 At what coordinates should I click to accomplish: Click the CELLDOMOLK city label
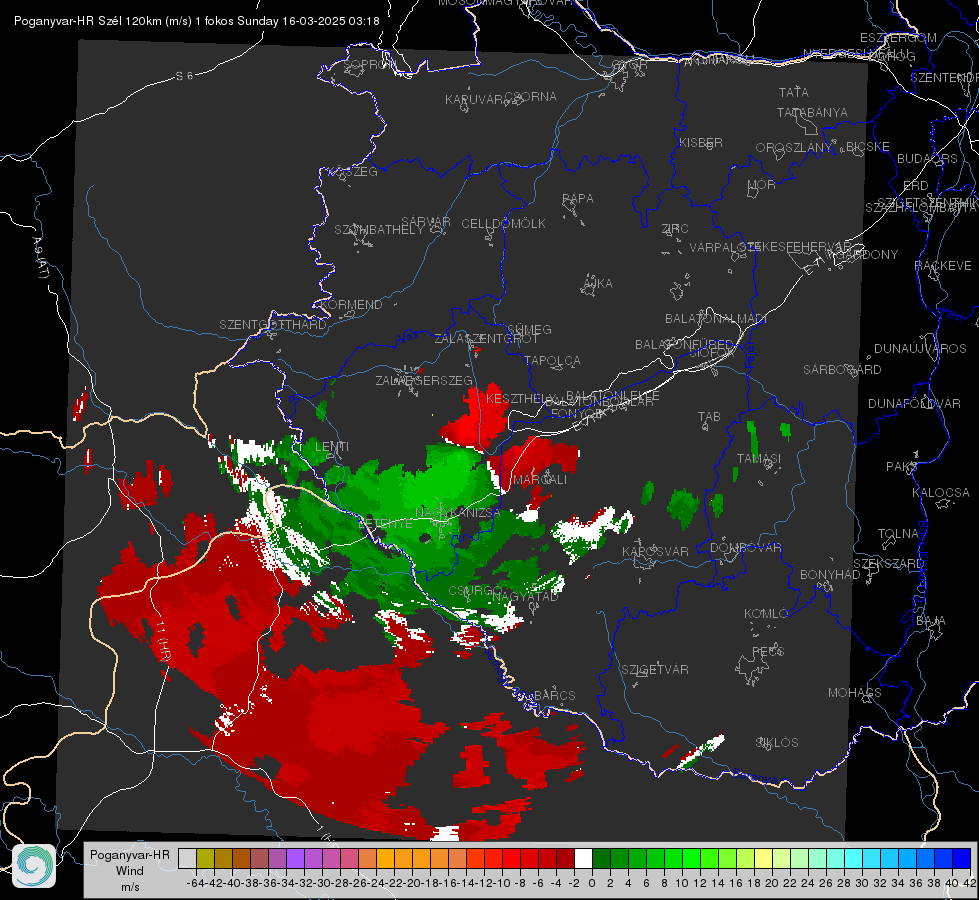503,224
